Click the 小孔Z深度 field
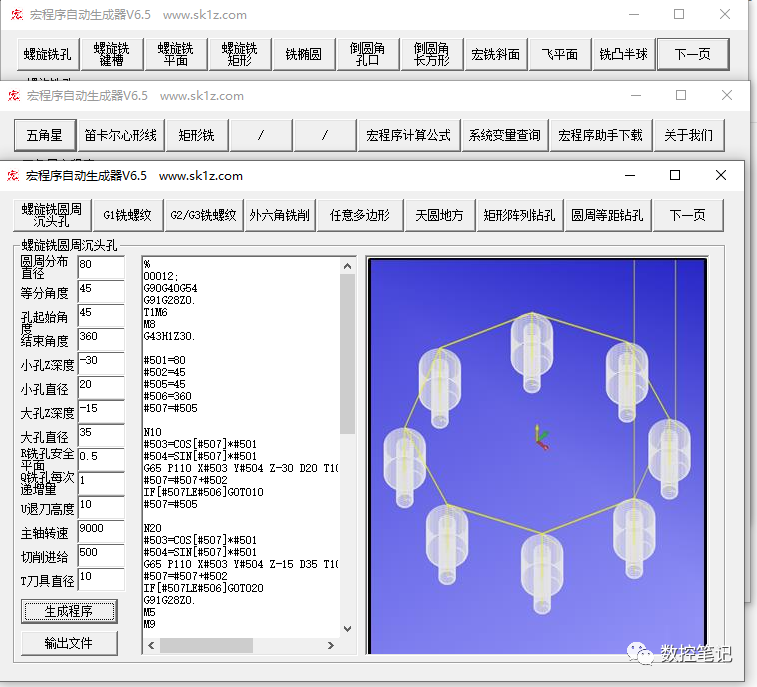This screenshot has height=687, width=757. click(101, 364)
